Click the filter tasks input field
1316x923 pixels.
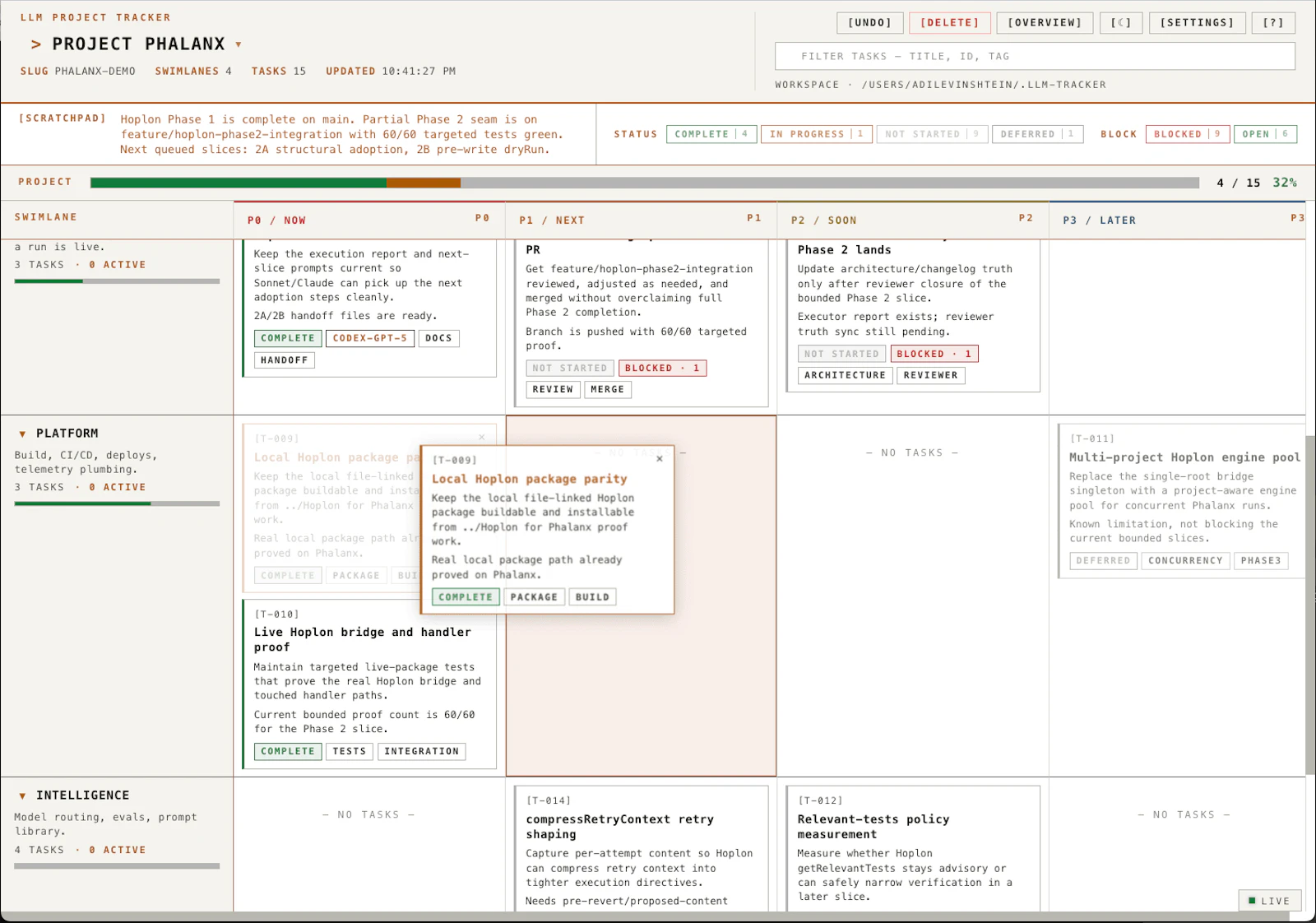1036,56
